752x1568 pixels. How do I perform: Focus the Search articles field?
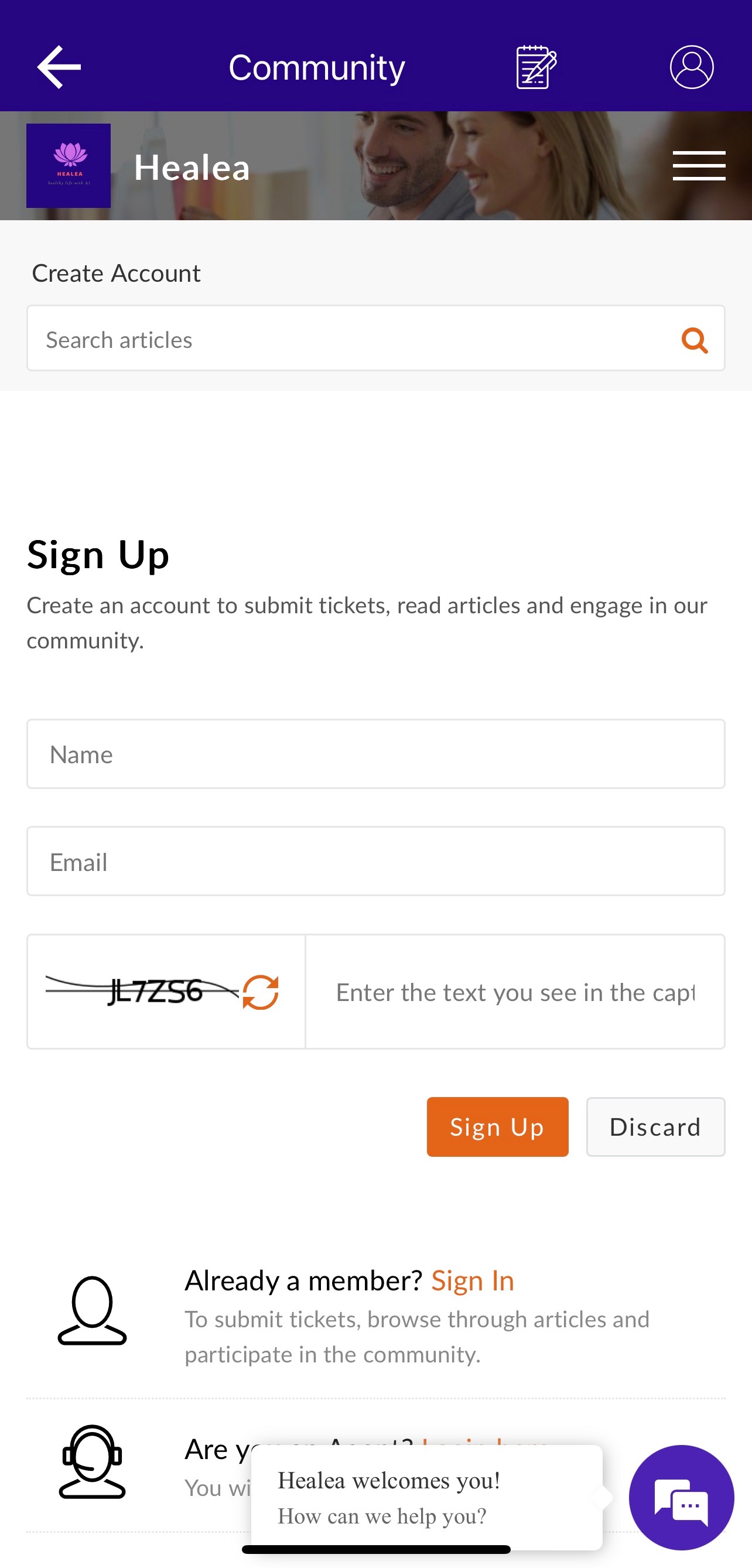tap(353, 339)
